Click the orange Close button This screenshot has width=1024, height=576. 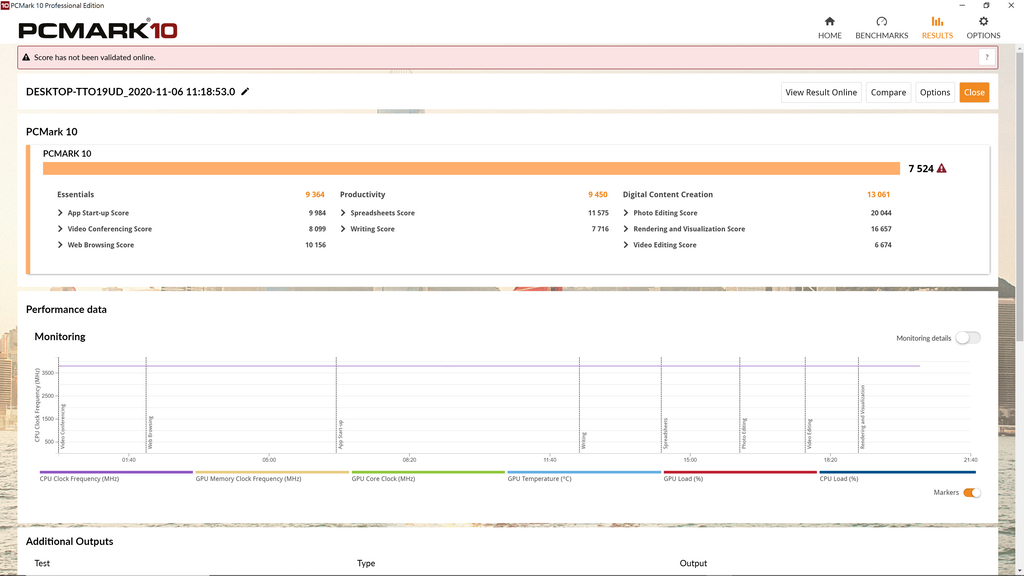tap(974, 92)
